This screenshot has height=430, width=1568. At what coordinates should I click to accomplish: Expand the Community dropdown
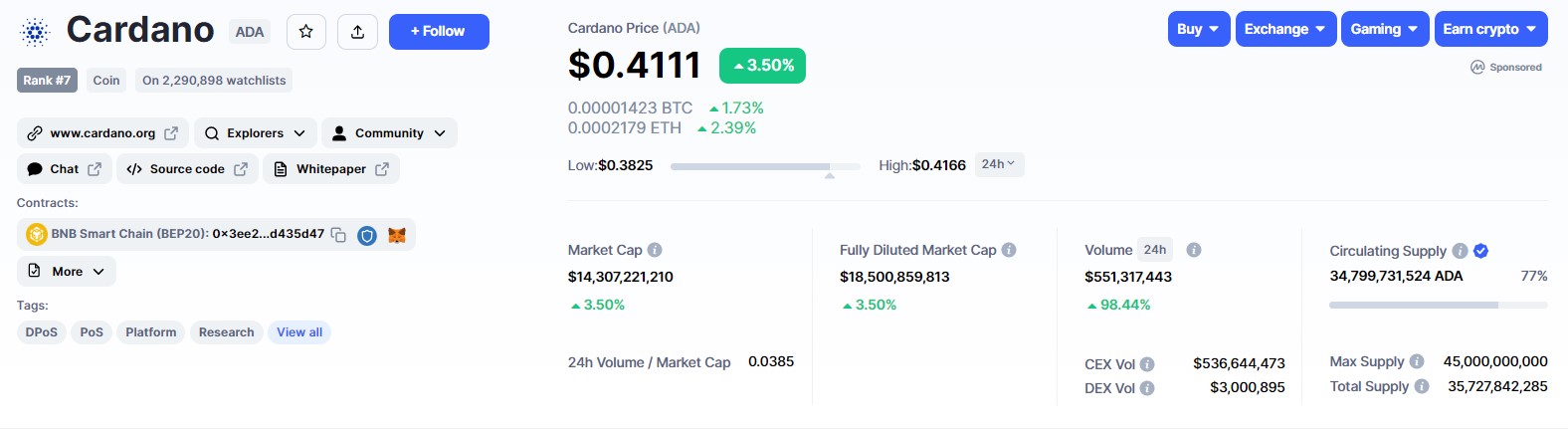click(389, 133)
